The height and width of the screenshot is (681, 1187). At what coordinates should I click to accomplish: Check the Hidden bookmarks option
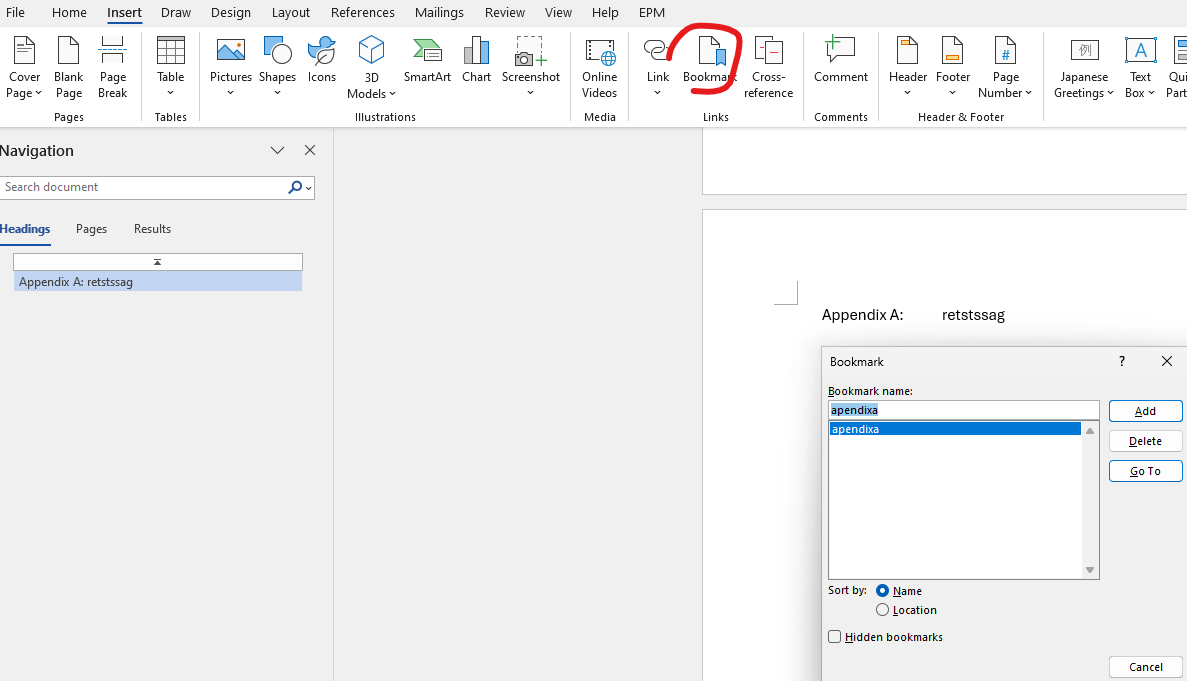[835, 636]
